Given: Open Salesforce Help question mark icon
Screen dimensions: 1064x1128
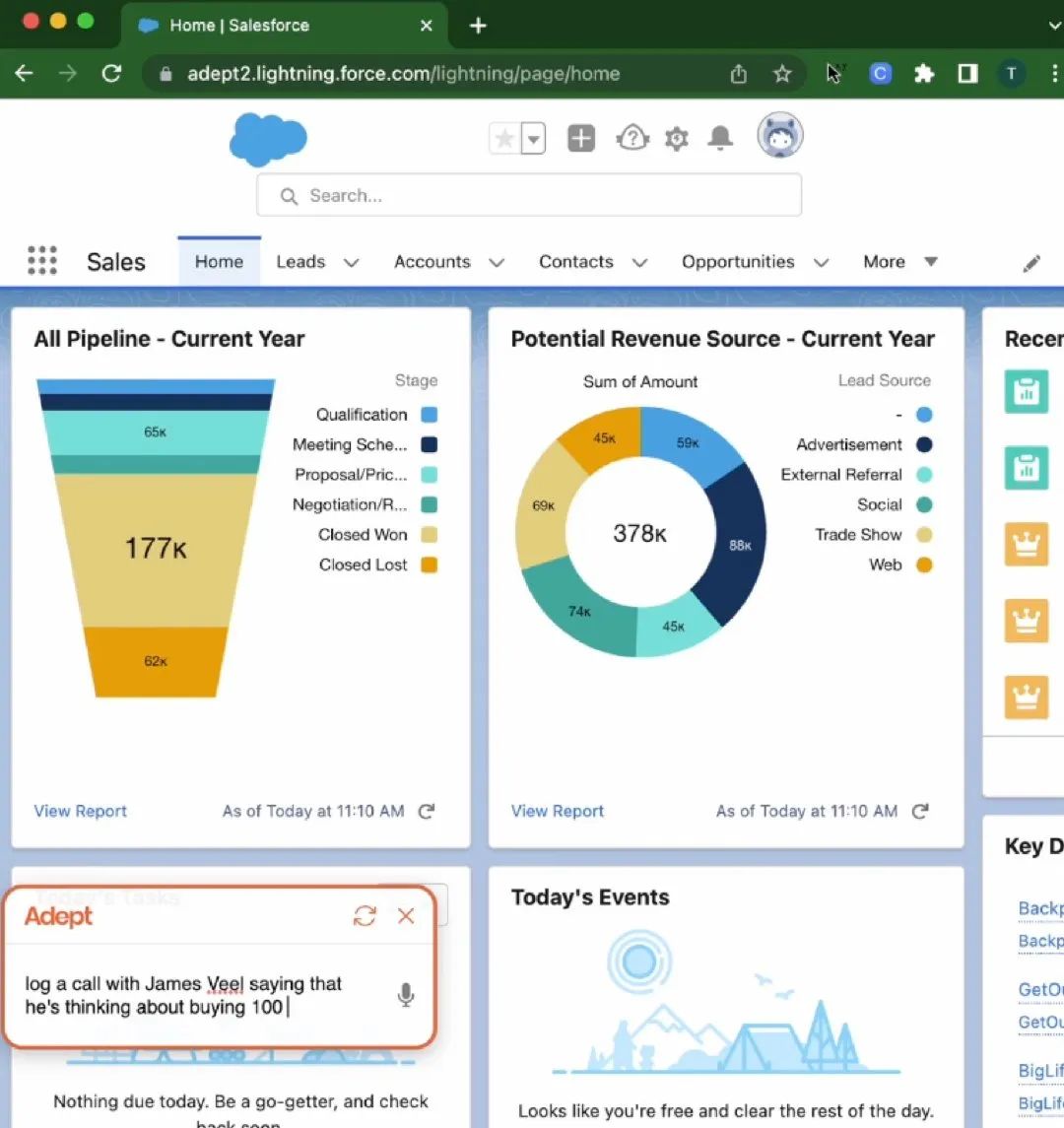Looking at the screenshot, I should point(632,139).
